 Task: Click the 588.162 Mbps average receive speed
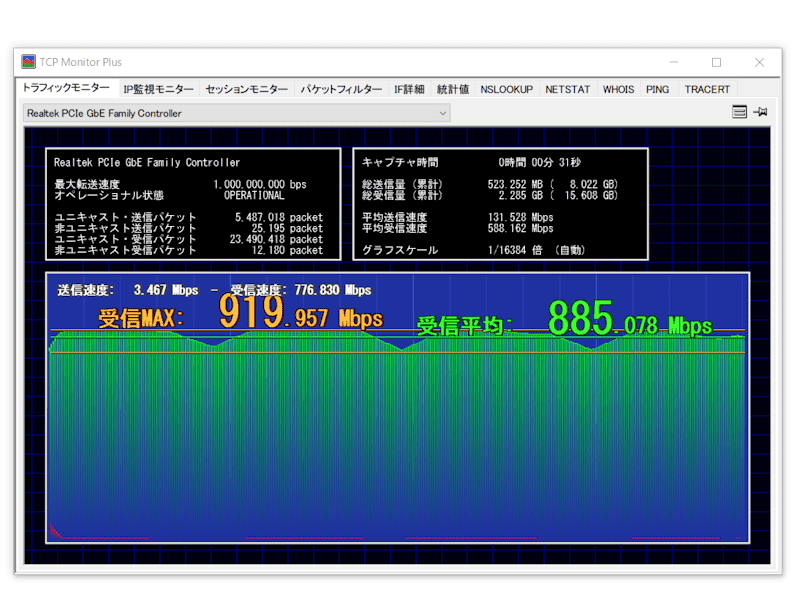(x=520, y=228)
